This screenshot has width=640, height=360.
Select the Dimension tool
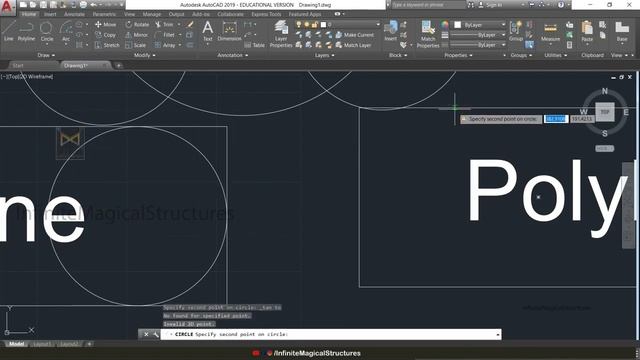pyautogui.click(x=229, y=31)
